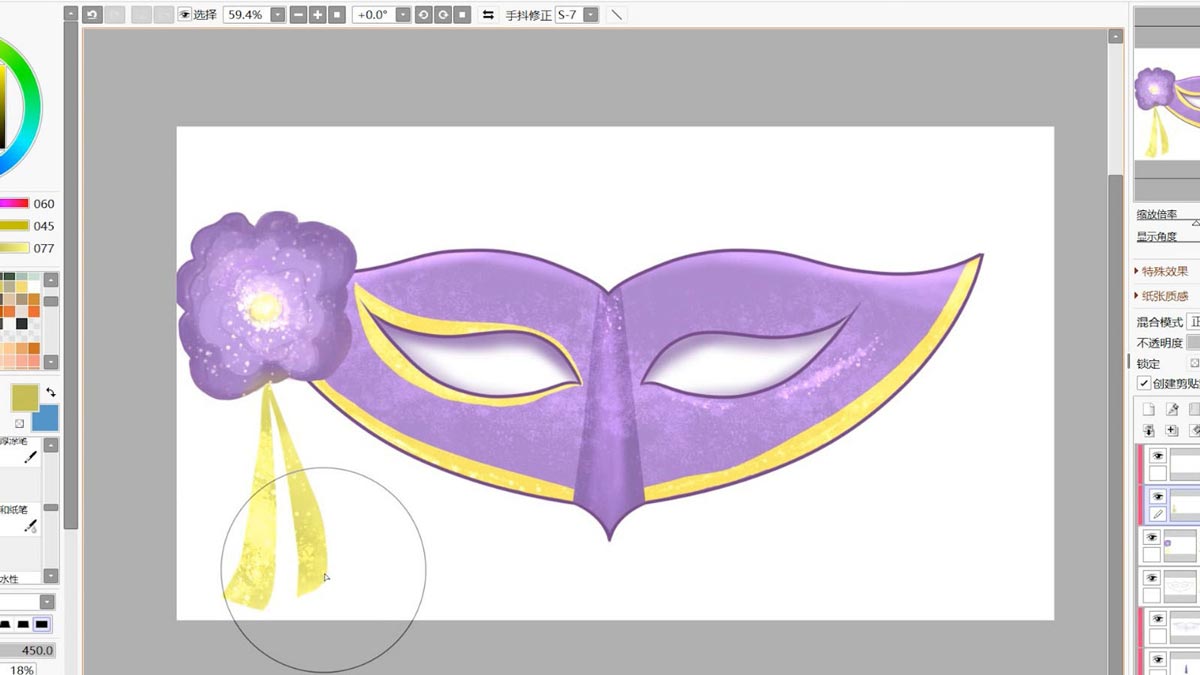
Task: Create a new linework (pen) layer
Action: click(1172, 409)
